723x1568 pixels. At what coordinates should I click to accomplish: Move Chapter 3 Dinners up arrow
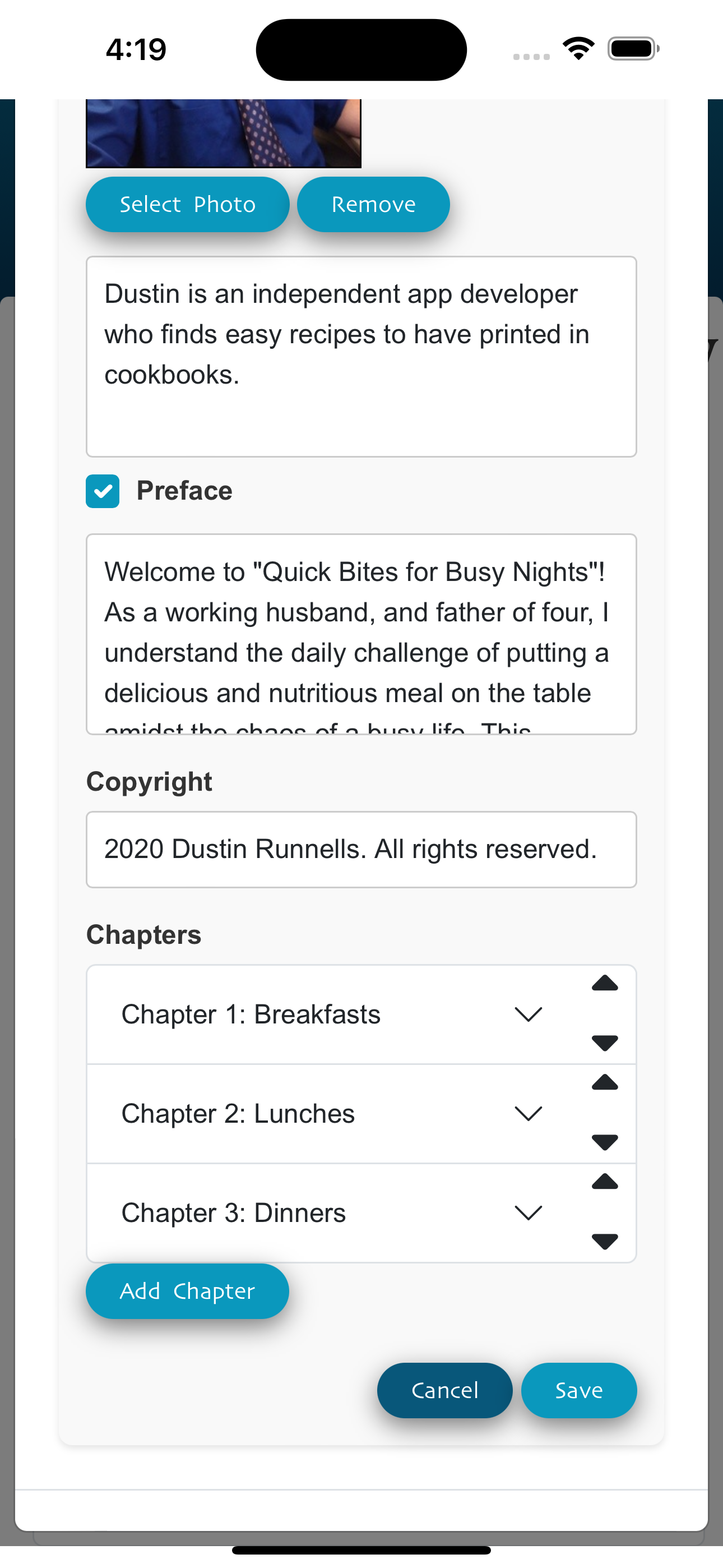pyautogui.click(x=604, y=1182)
